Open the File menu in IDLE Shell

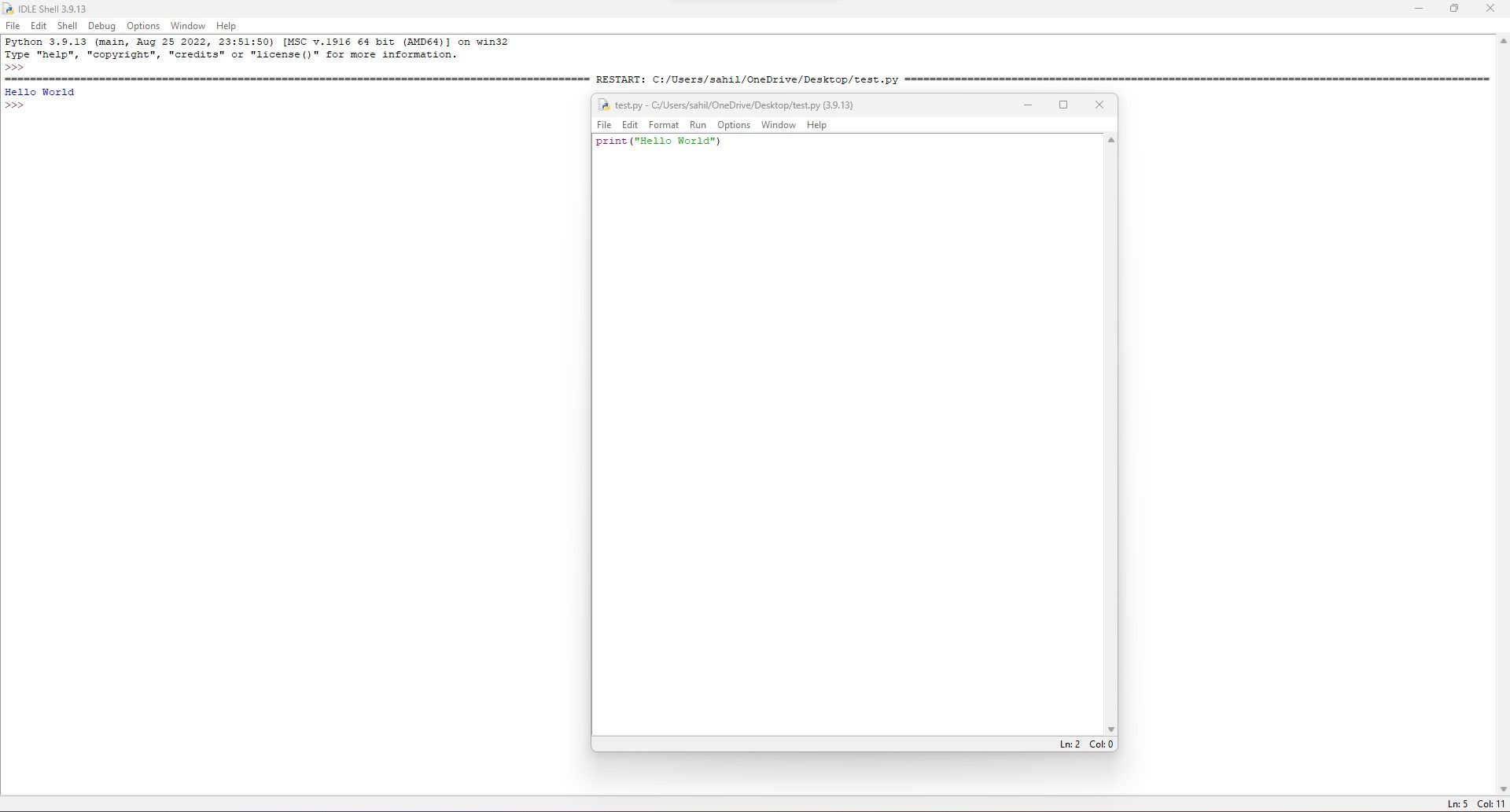pyautogui.click(x=13, y=26)
